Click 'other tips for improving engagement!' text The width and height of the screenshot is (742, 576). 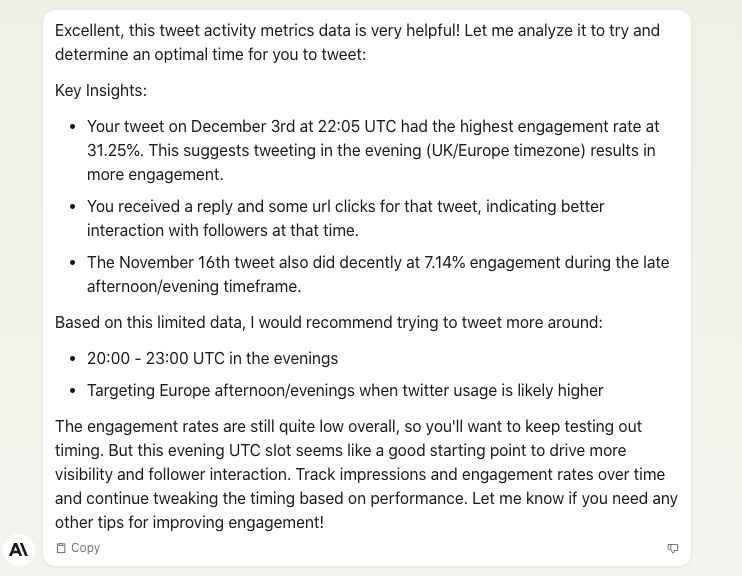(x=189, y=523)
